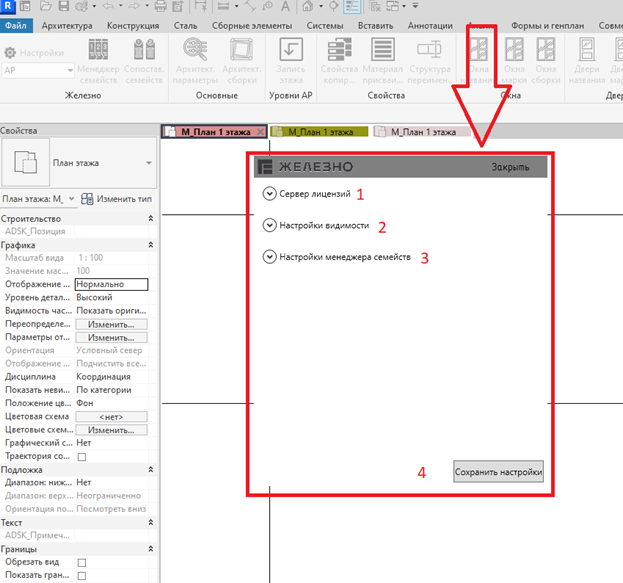Click the Запись этажа tool

coord(291,60)
